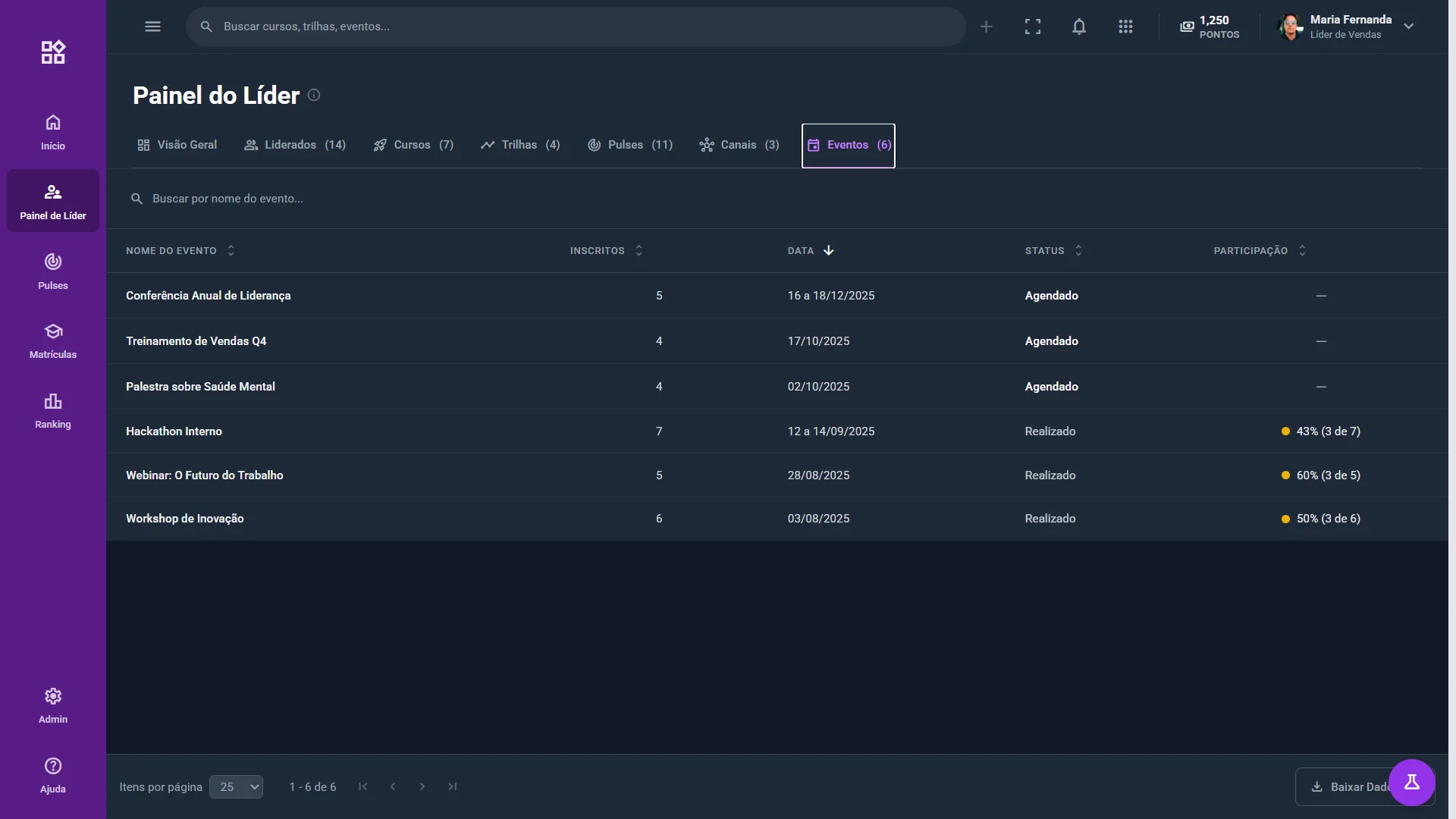Open Webinar: O Futuro do Trabalho event
Image resolution: width=1456 pixels, height=819 pixels.
[x=204, y=475]
